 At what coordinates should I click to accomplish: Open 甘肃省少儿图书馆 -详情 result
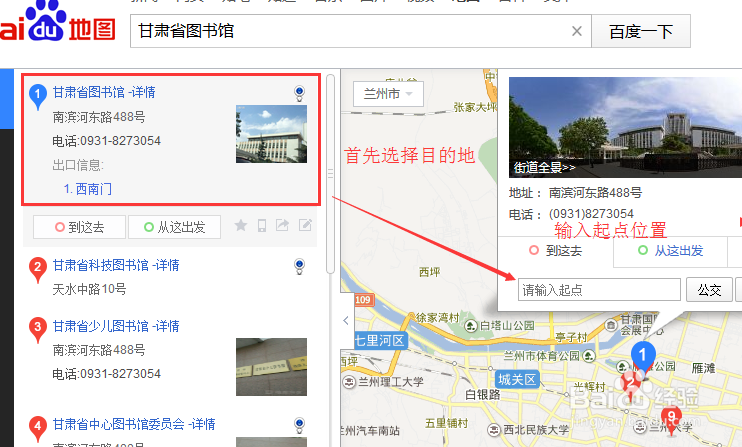[116, 326]
